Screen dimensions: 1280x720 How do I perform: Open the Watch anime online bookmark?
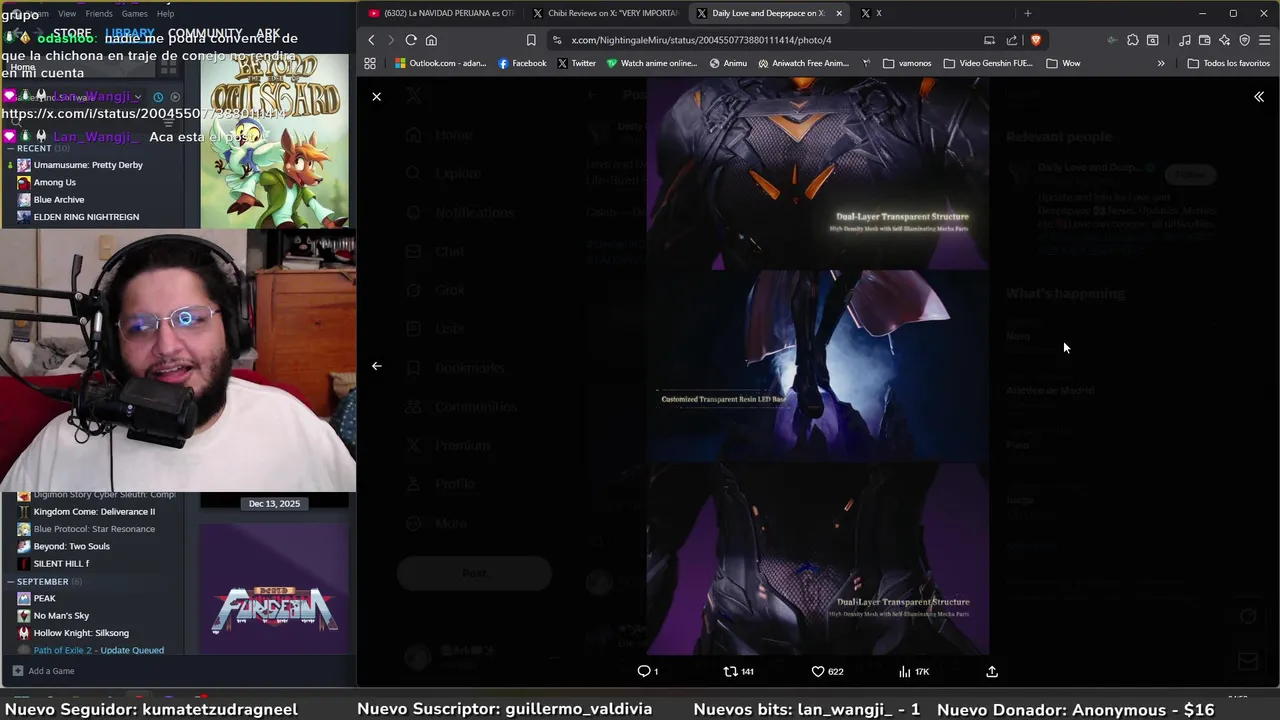coord(651,63)
